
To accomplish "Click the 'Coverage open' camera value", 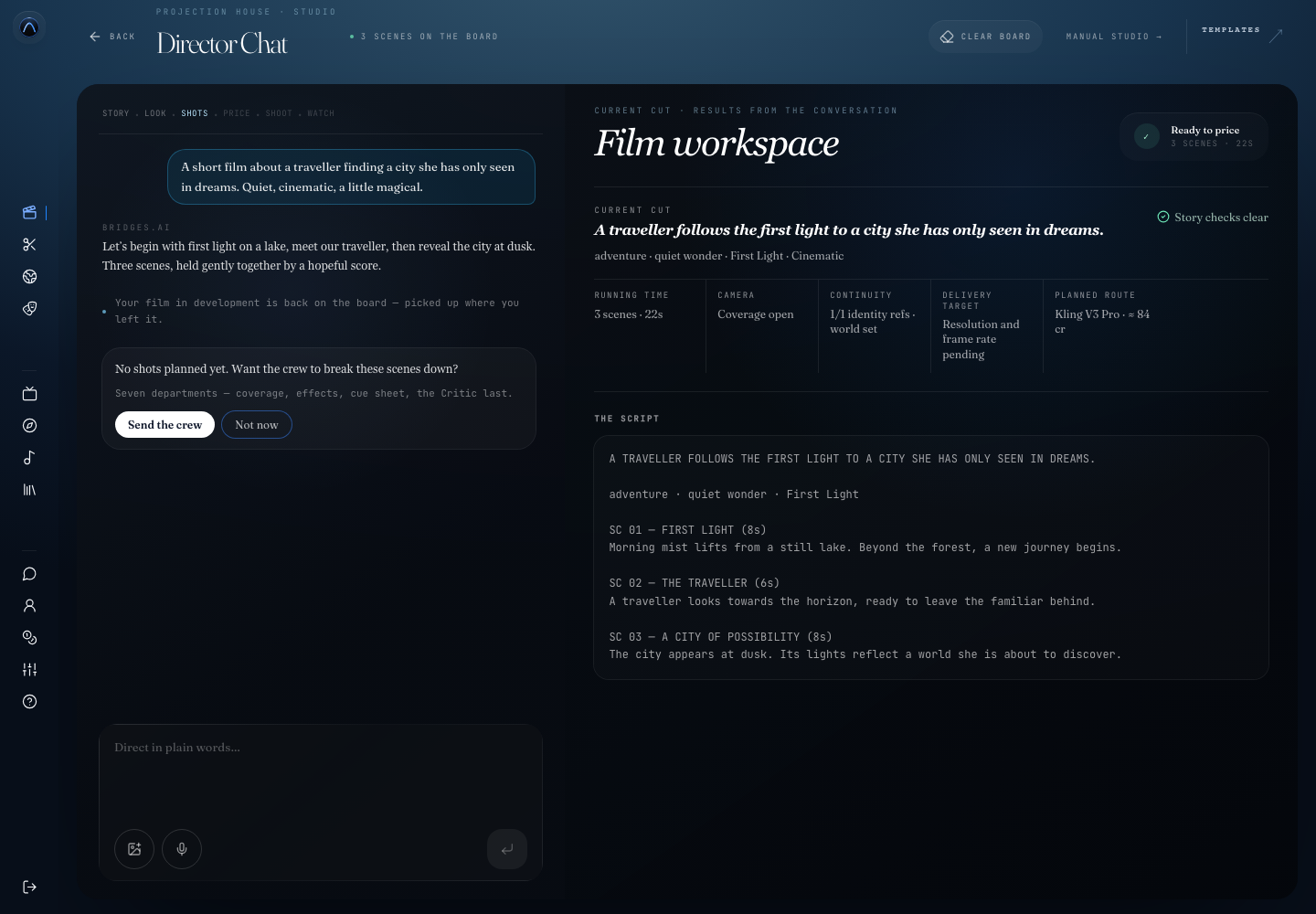I will tap(756, 314).
